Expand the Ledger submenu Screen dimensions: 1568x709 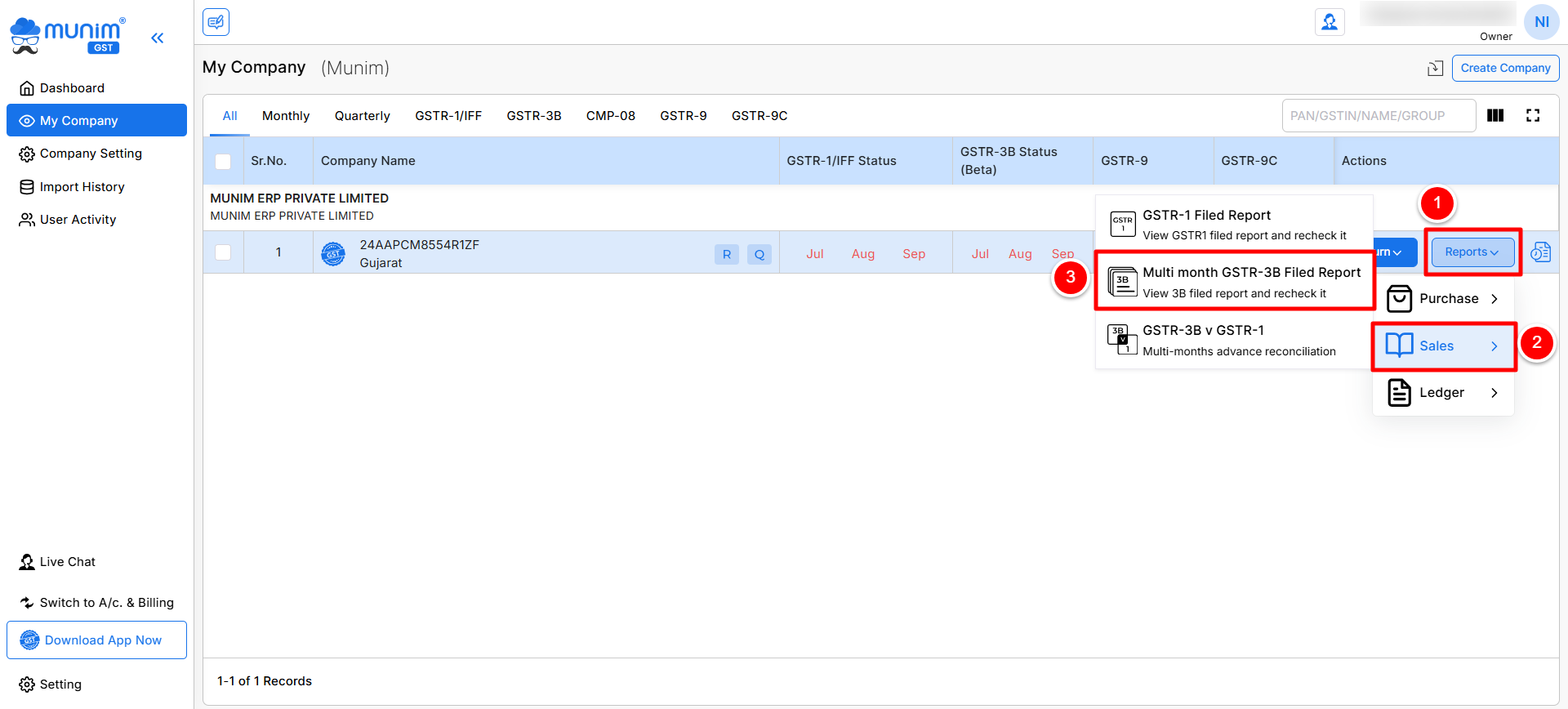1444,393
